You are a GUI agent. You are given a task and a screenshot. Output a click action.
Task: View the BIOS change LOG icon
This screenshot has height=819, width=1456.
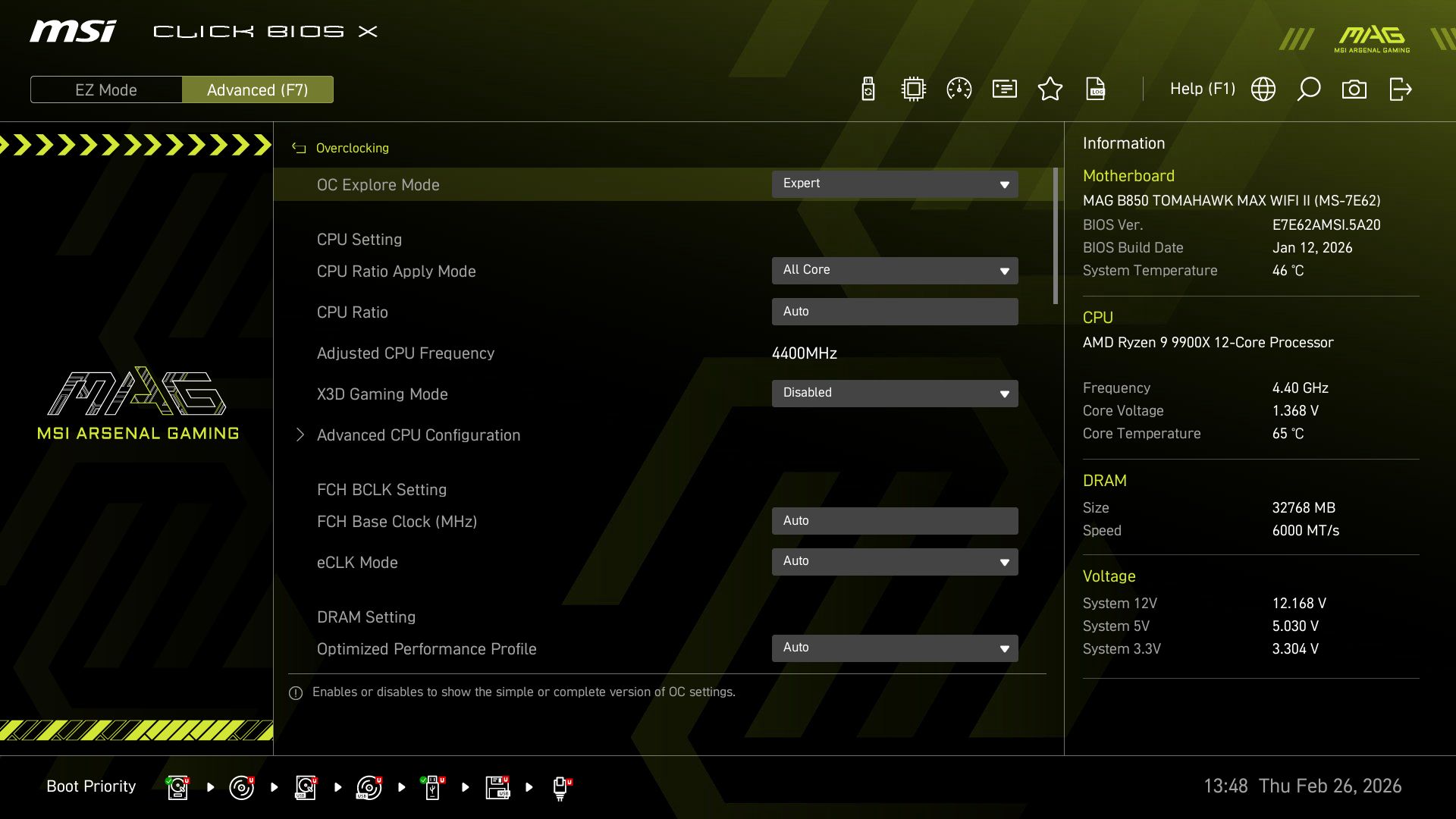[x=1096, y=89]
